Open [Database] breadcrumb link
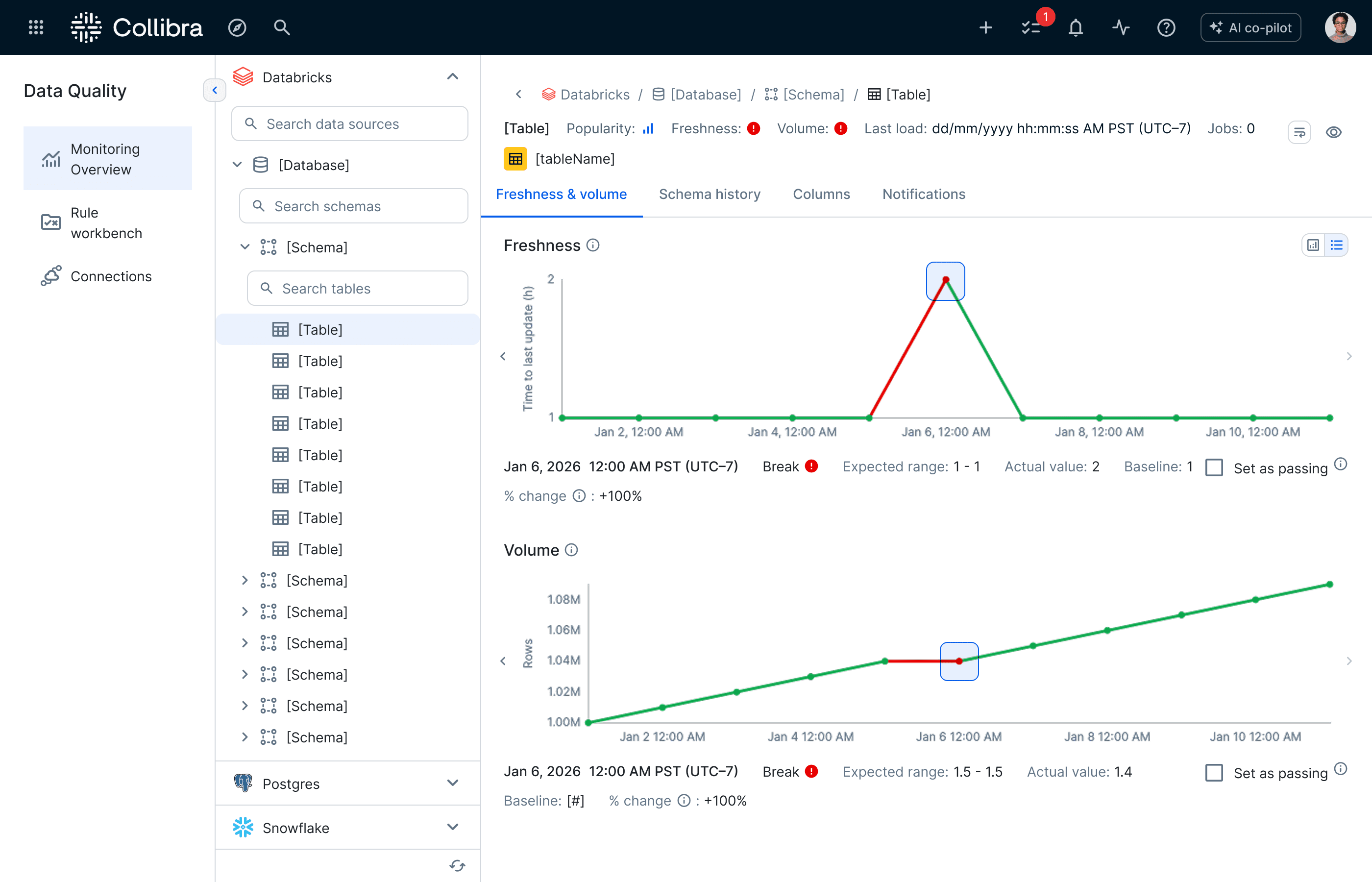Screen dimensions: 1372x882 click(x=696, y=95)
